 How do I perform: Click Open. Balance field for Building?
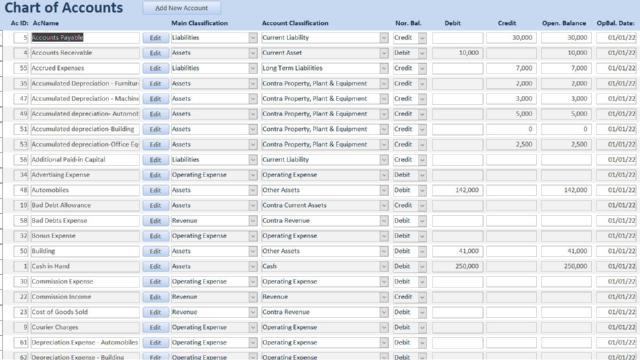[x=566, y=251]
